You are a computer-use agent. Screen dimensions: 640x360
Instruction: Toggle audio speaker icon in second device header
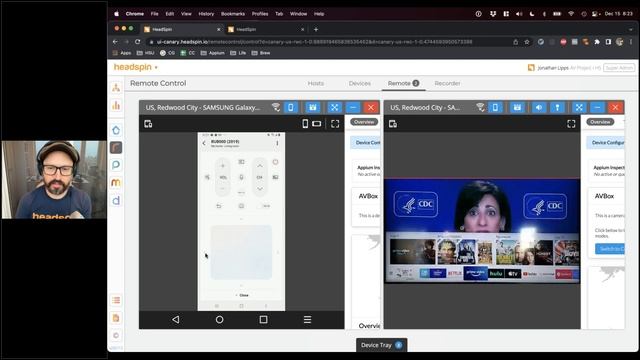coord(539,107)
